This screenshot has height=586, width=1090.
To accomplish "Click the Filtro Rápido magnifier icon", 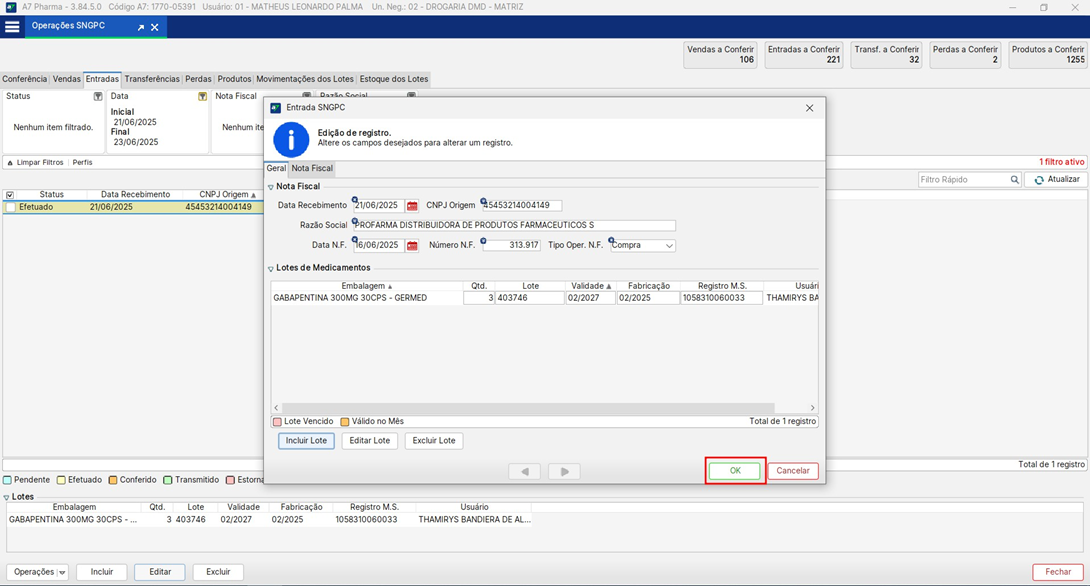I will pos(1014,180).
